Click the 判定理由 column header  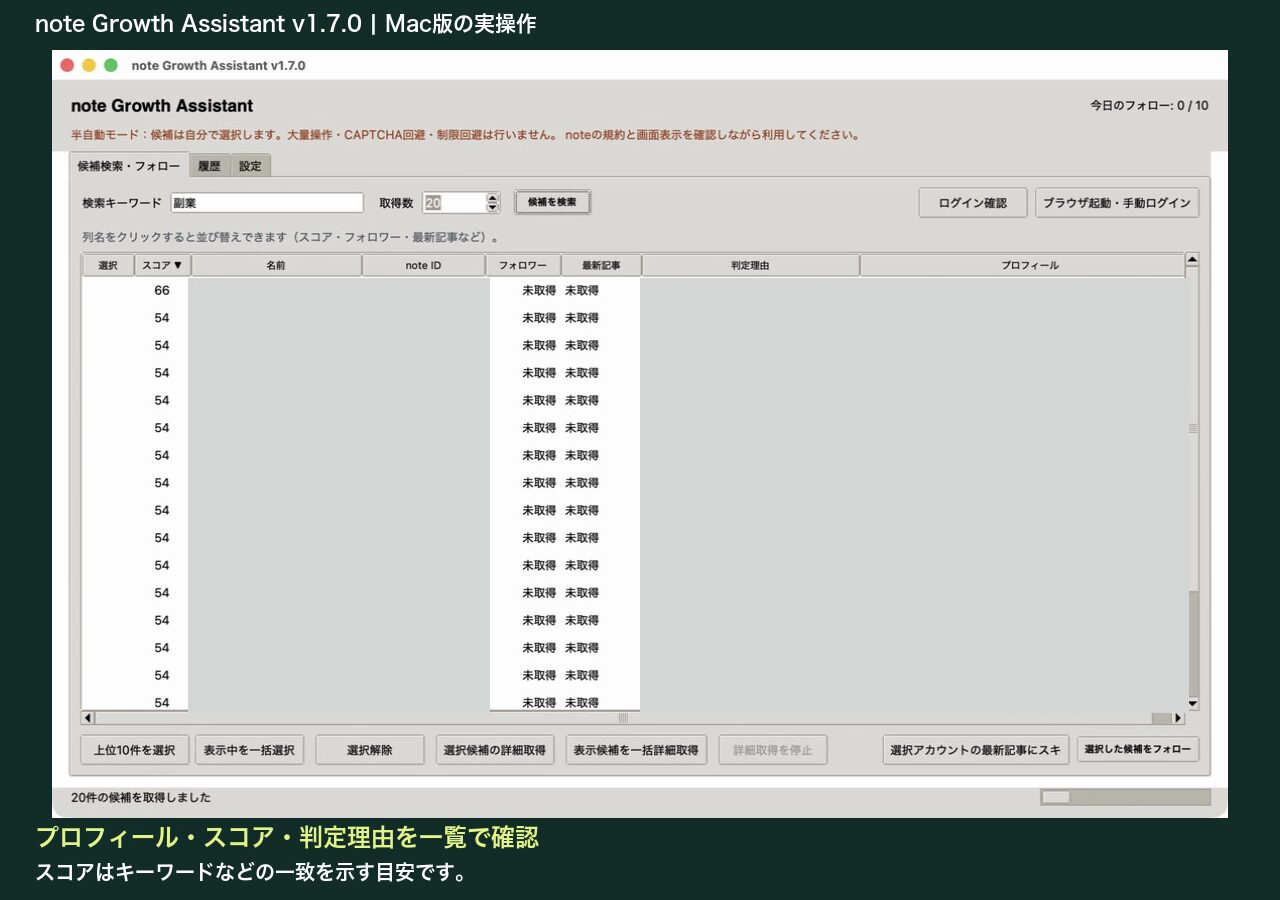click(750, 265)
